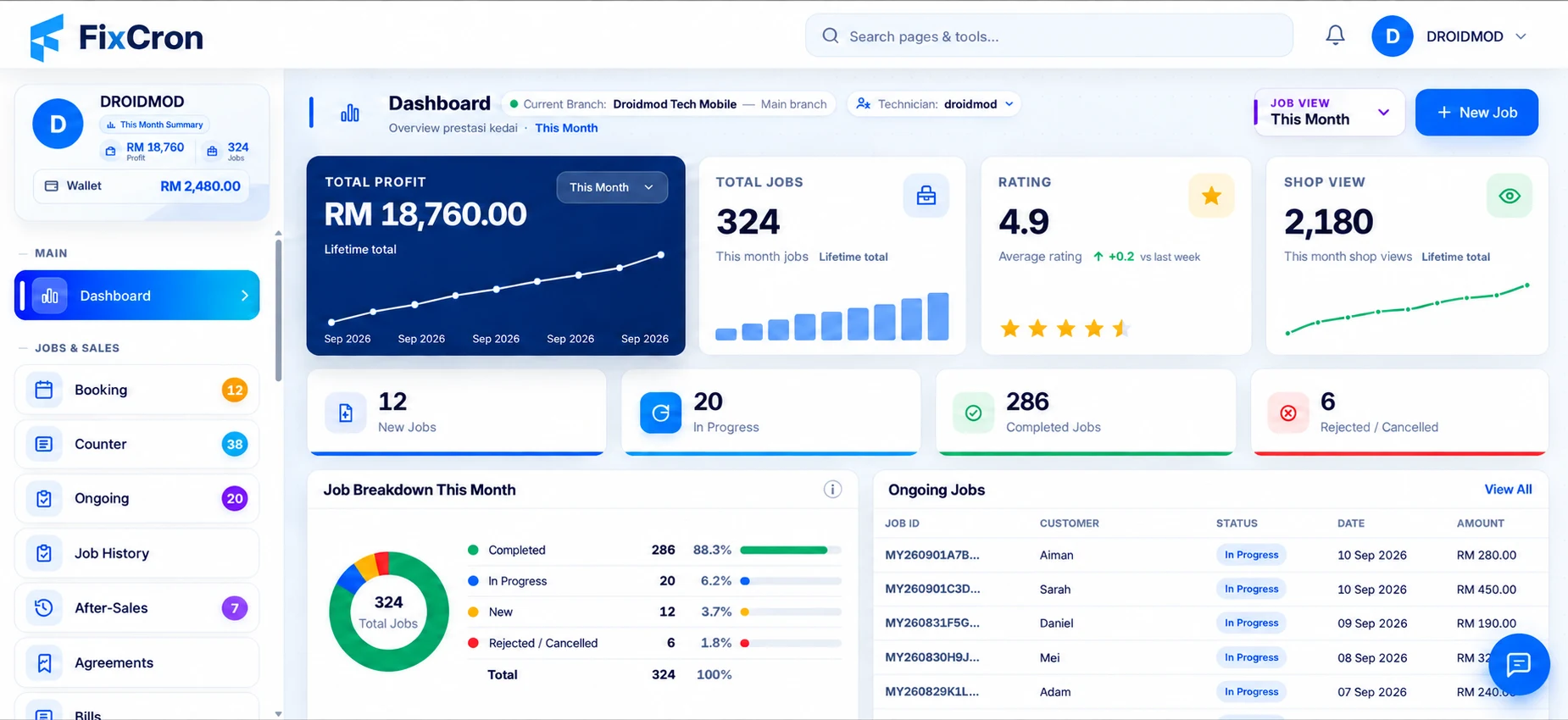Click the Ongoing clipboard icon
Viewport: 1568px width, 720px height.
pos(44,499)
